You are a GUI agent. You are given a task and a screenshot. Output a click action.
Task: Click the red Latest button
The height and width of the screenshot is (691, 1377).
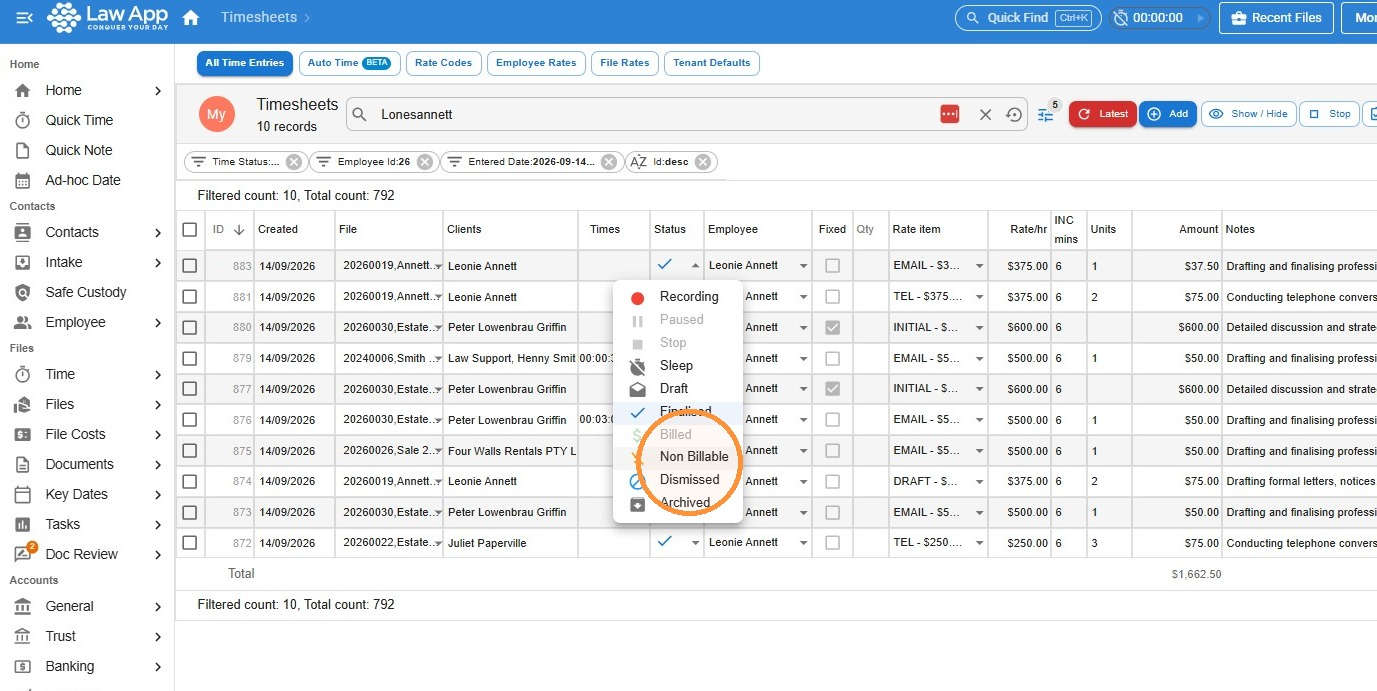[x=1102, y=114]
